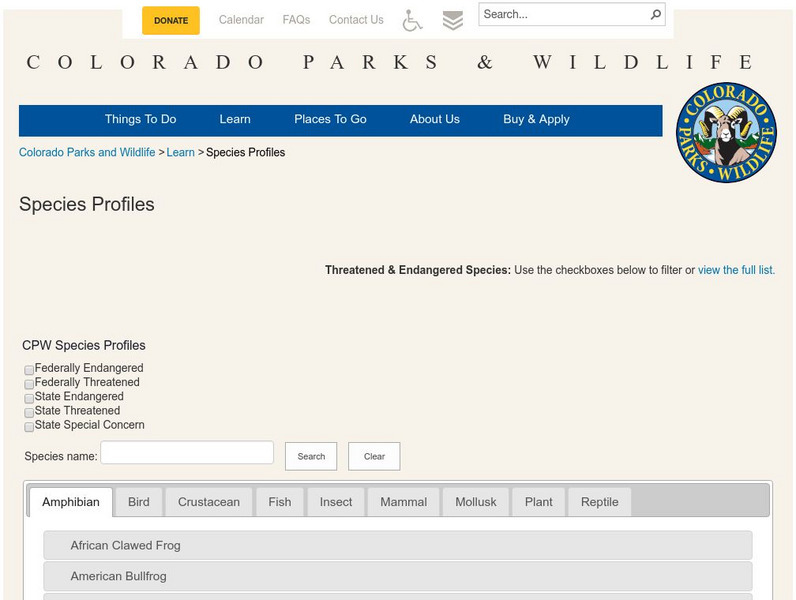Check the Federally Threatened checkbox
This screenshot has height=600, width=796.
click(29, 384)
